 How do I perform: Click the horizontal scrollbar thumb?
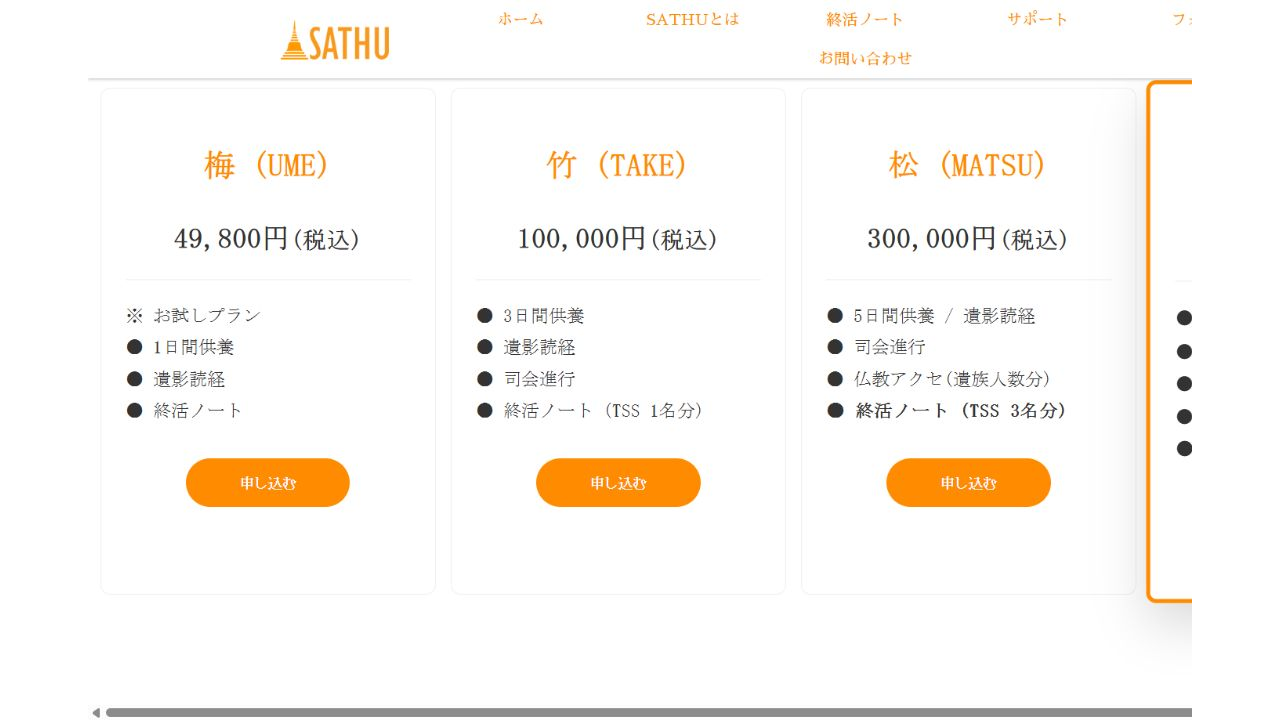[x=649, y=713]
